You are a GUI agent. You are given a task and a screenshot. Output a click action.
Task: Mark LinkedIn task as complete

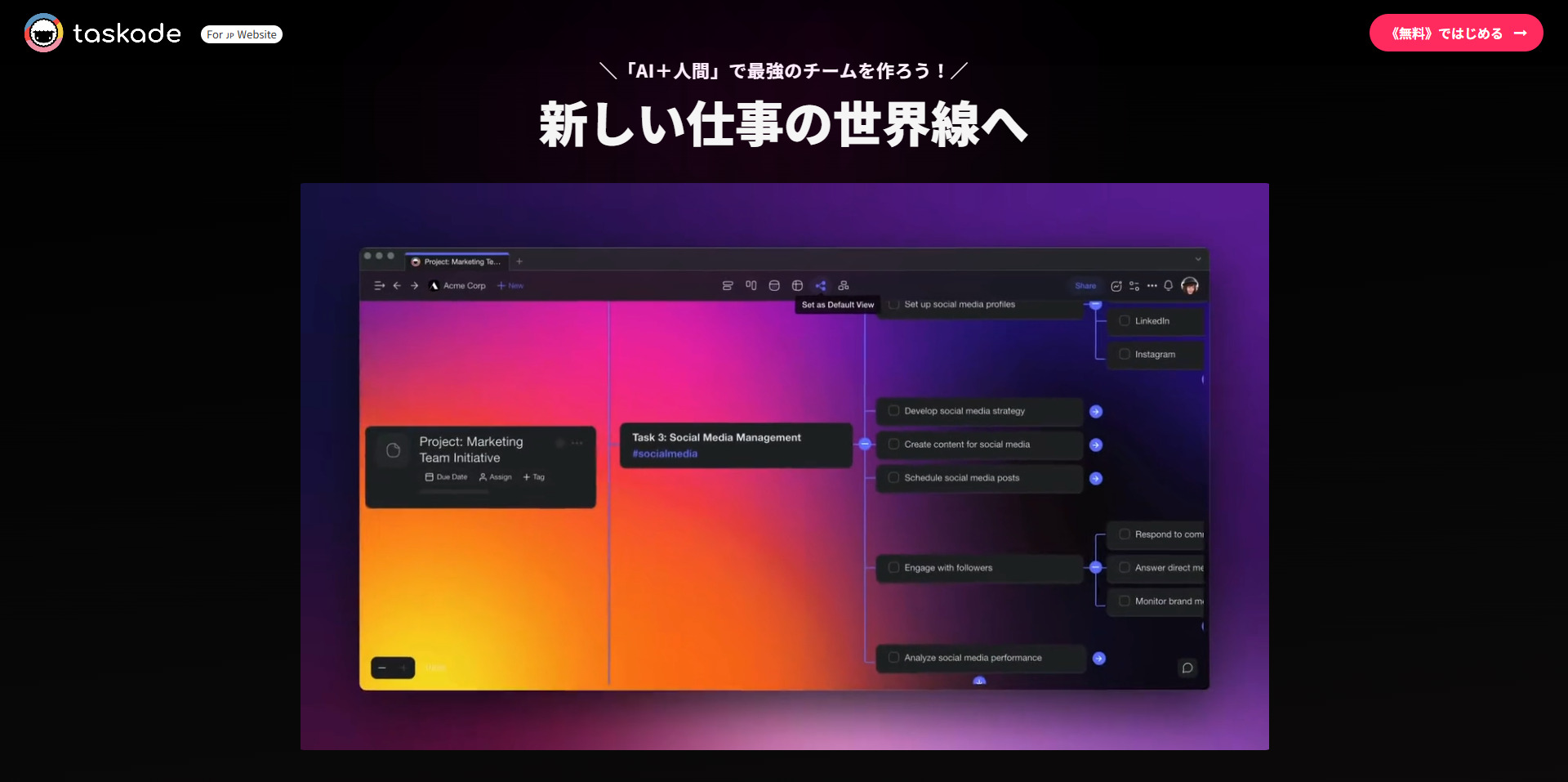tap(1125, 321)
